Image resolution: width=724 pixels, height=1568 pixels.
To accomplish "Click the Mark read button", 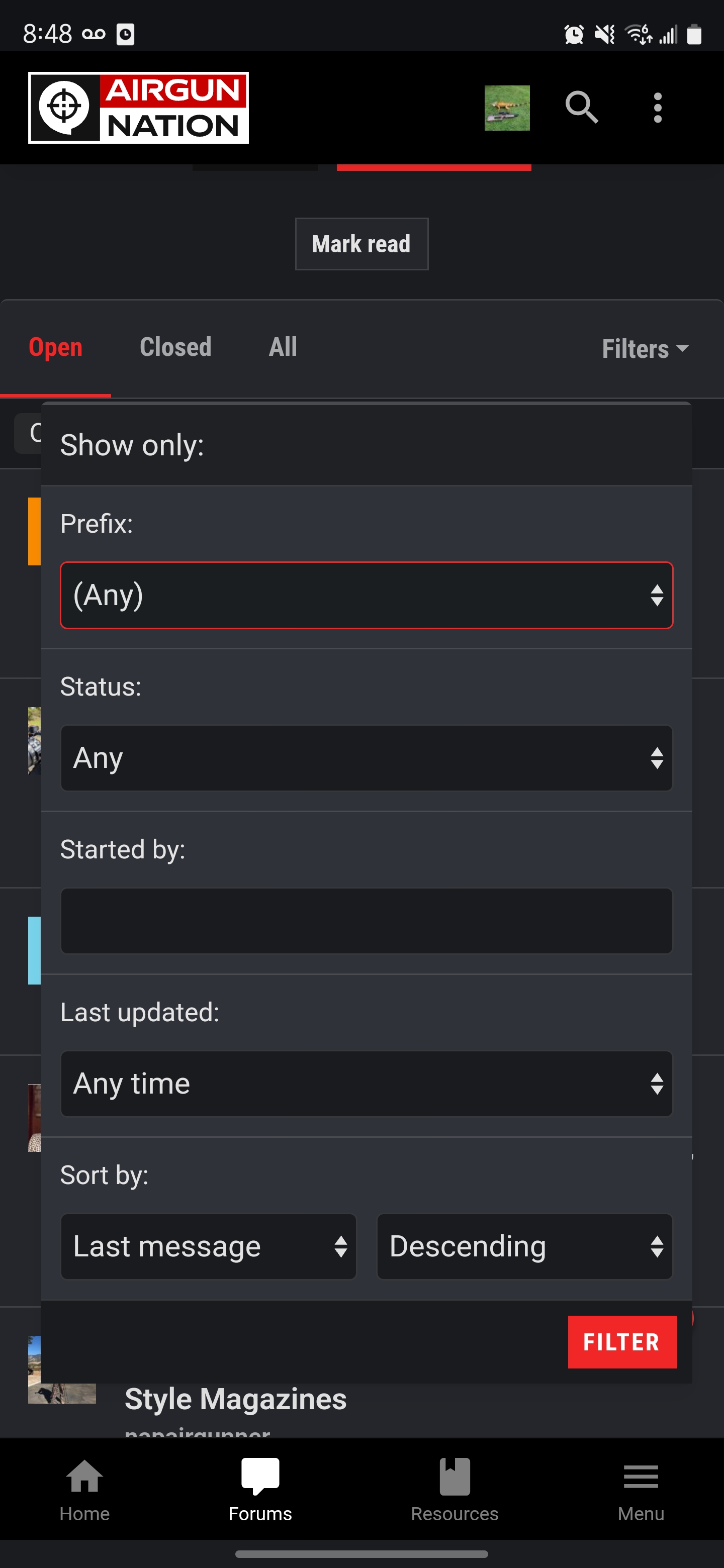I will [361, 244].
